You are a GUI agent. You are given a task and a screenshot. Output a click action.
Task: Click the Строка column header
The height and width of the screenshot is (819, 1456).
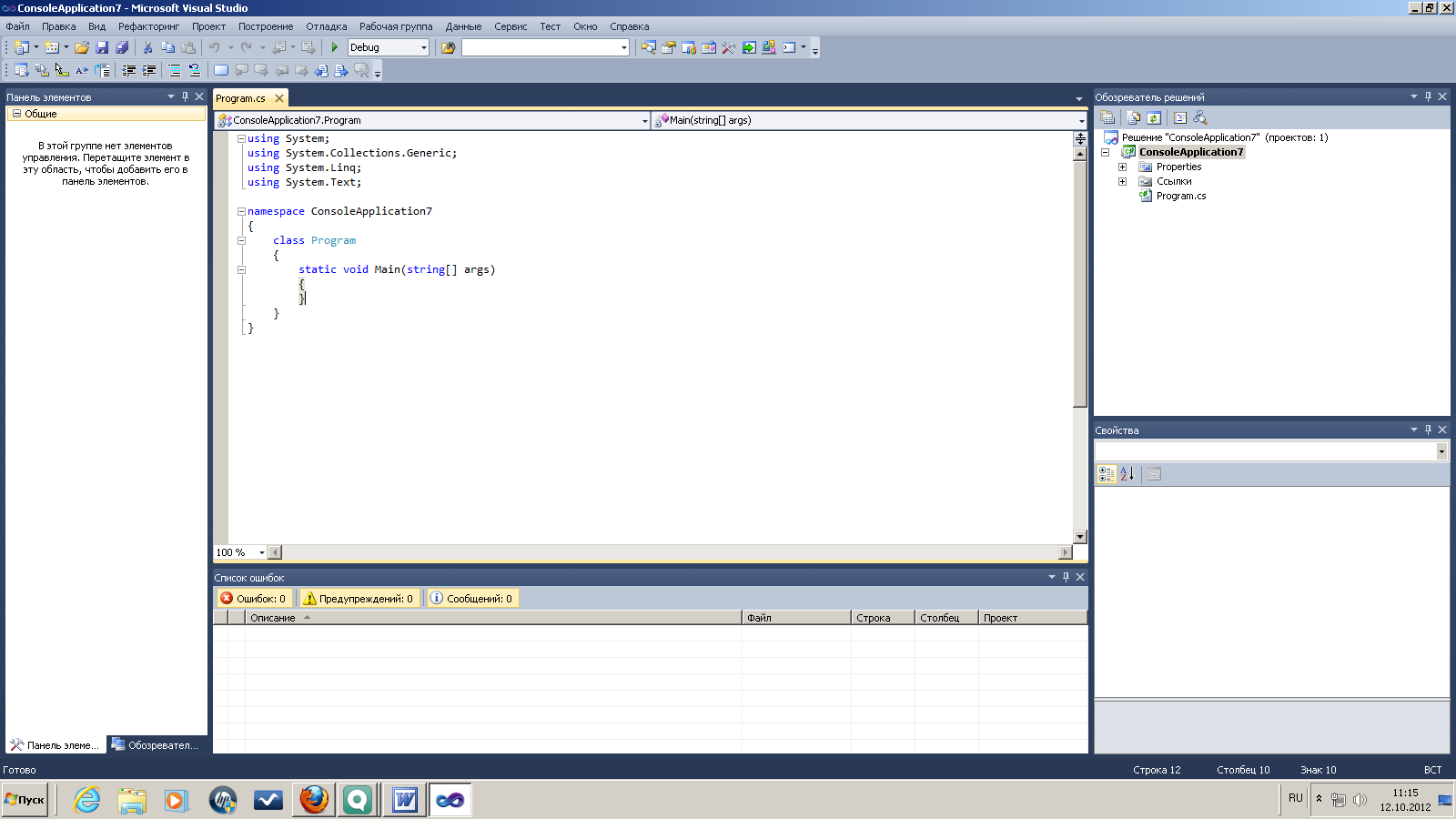pos(883,617)
